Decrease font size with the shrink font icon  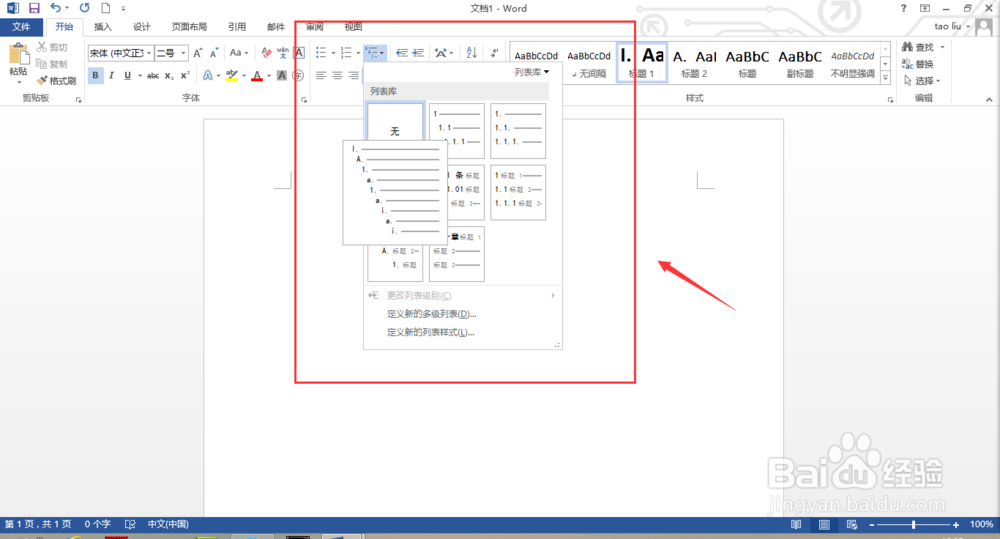[x=214, y=53]
